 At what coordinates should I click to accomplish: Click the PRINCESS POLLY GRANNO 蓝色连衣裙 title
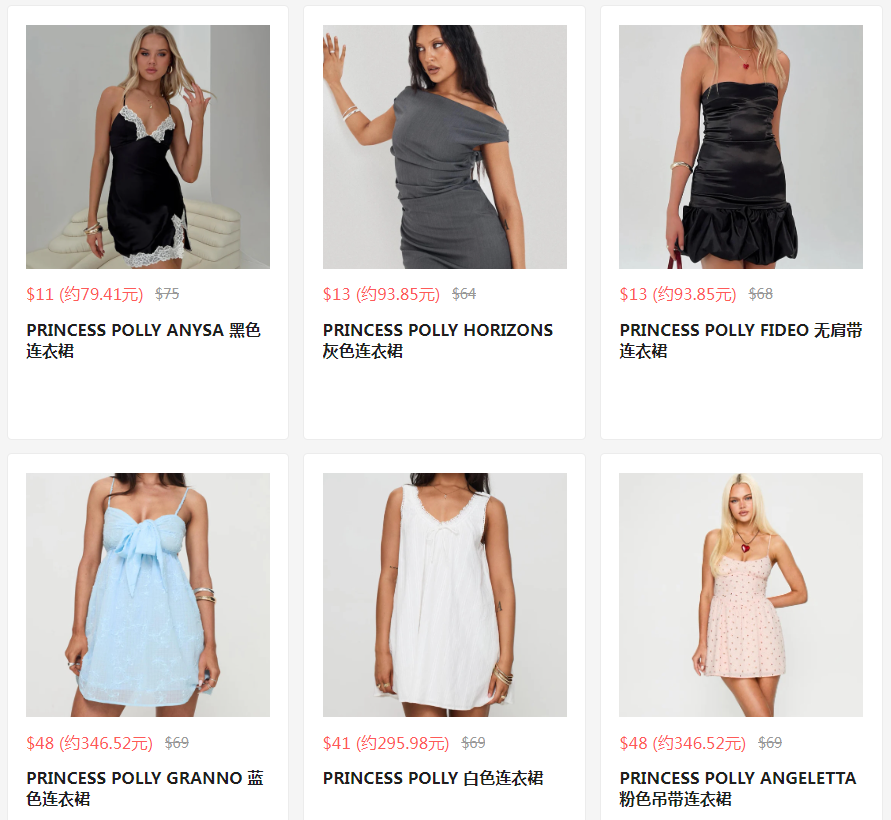[x=145, y=788]
